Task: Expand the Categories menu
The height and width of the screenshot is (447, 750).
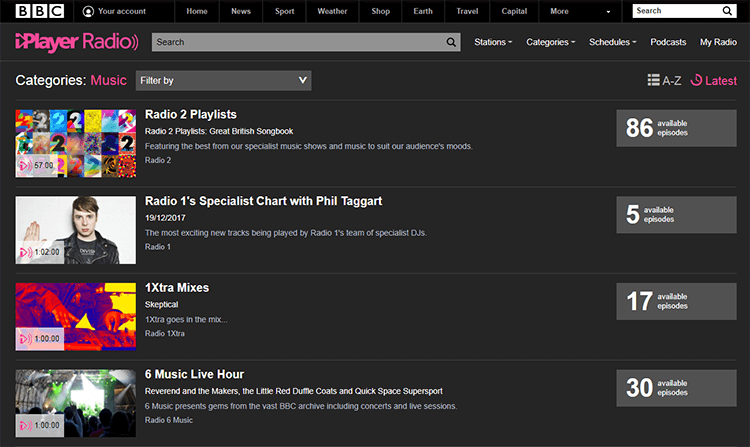Action: (x=551, y=42)
